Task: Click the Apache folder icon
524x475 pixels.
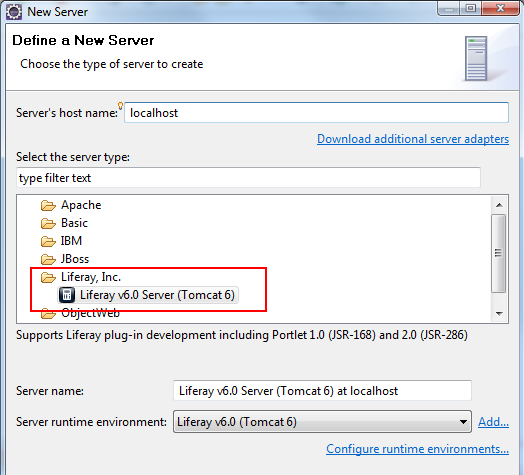Action: coord(48,206)
